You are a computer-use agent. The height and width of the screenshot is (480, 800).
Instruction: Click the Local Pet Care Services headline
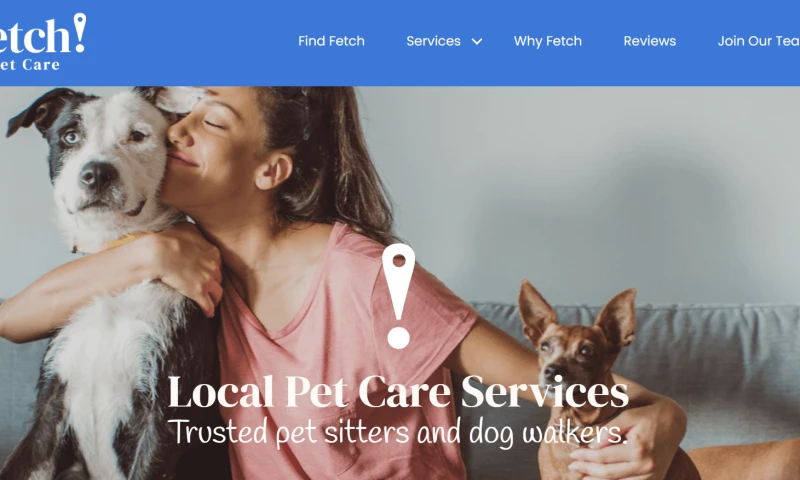[398, 392]
